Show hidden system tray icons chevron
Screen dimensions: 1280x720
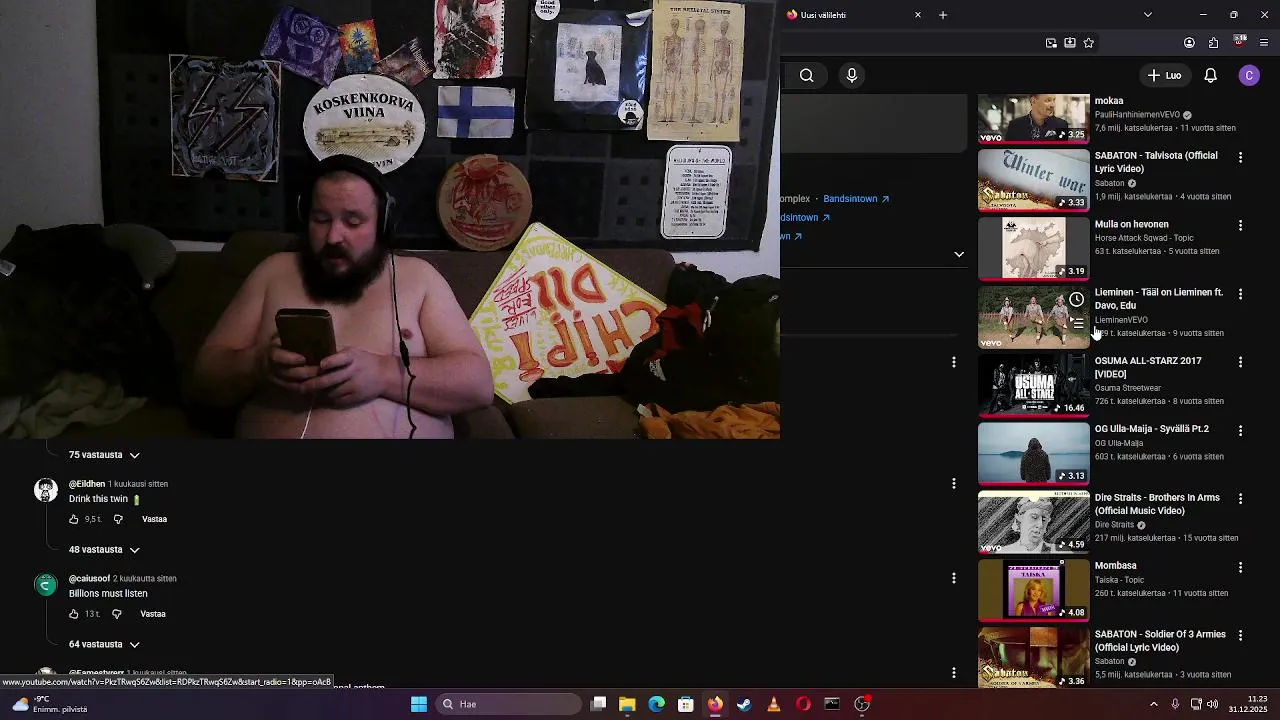tap(1153, 704)
